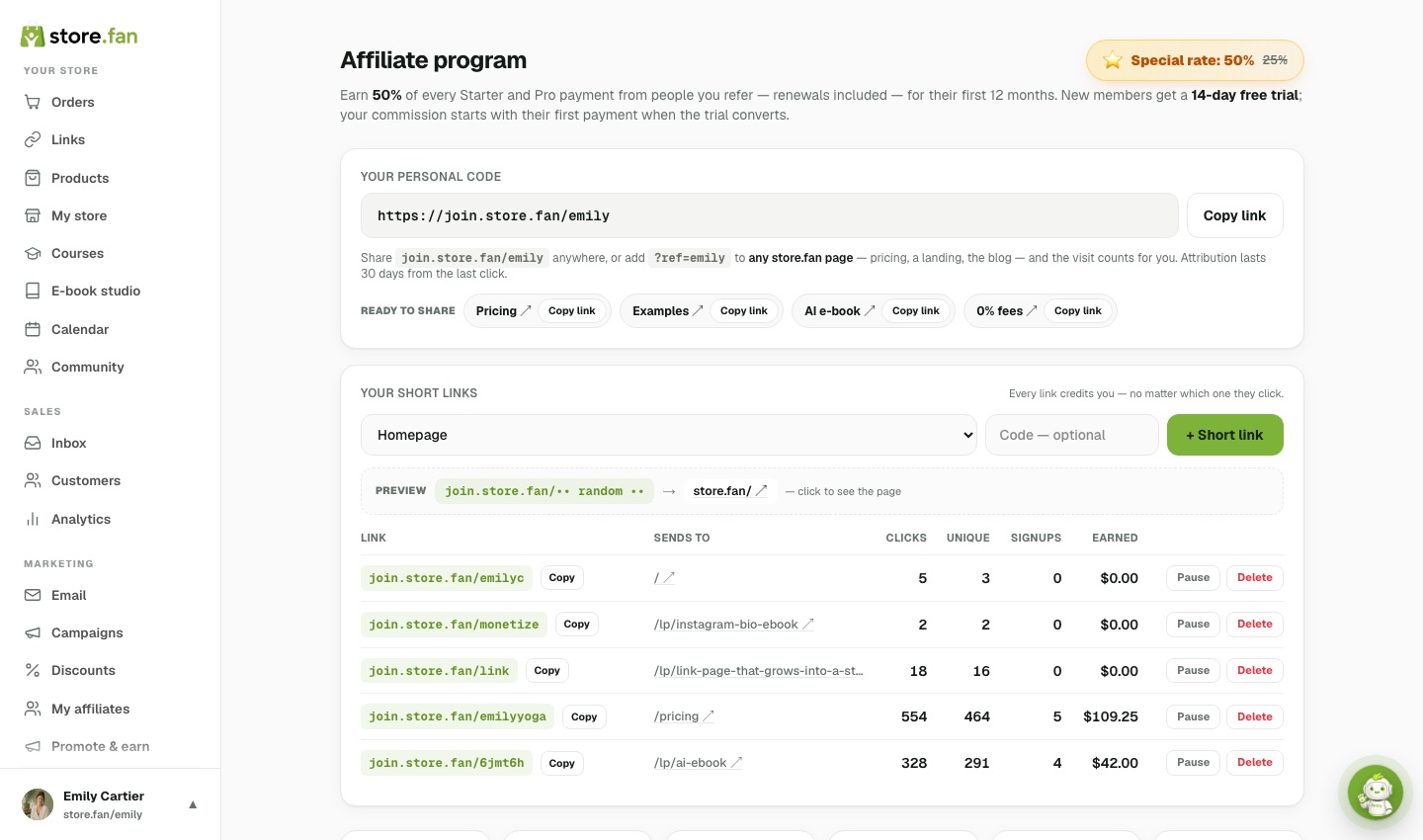The image size is (1423, 840).
Task: Click the Products bag icon
Action: (x=33, y=178)
